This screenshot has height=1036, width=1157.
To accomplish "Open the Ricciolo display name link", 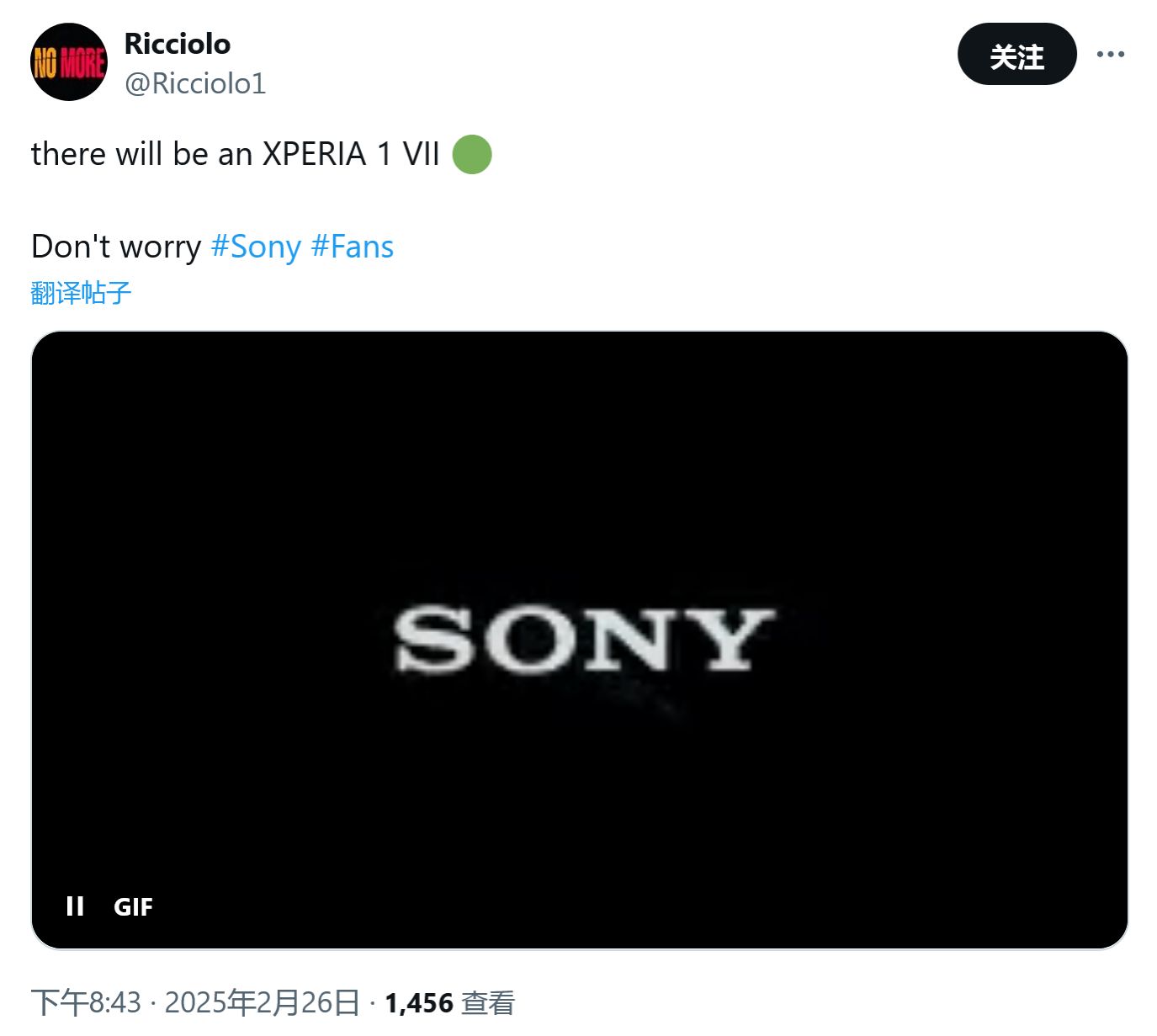I will (178, 44).
